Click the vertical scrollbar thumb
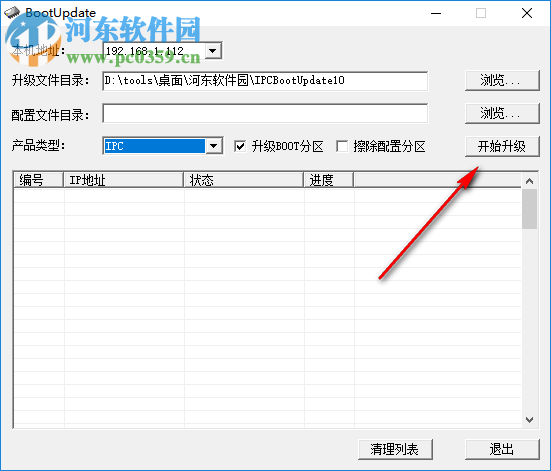The height and width of the screenshot is (471, 551). click(x=530, y=209)
